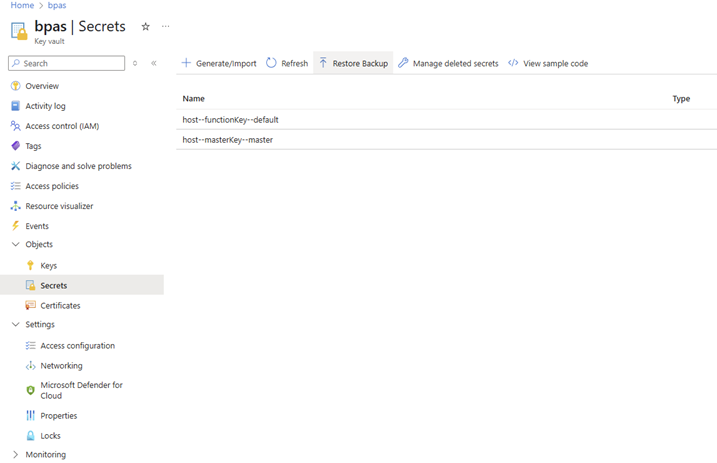This screenshot has width=717, height=463.
Task: Open the Certificates icon
Action: [30, 305]
